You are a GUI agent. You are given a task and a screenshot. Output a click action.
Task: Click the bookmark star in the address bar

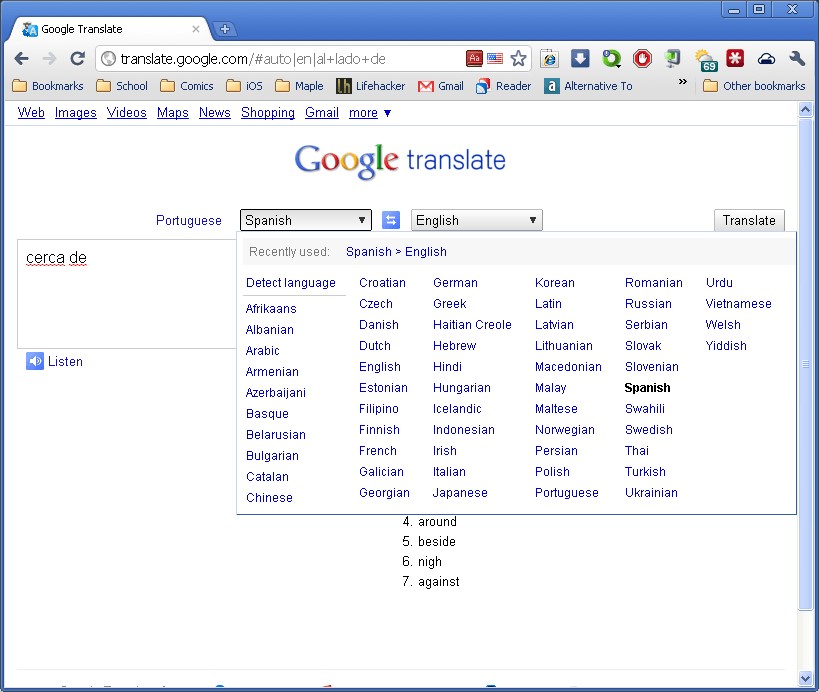[518, 59]
